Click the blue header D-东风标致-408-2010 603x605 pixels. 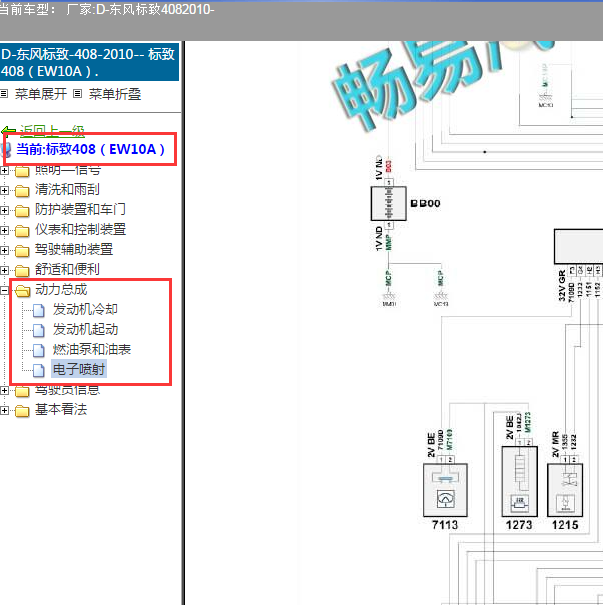click(x=89, y=62)
